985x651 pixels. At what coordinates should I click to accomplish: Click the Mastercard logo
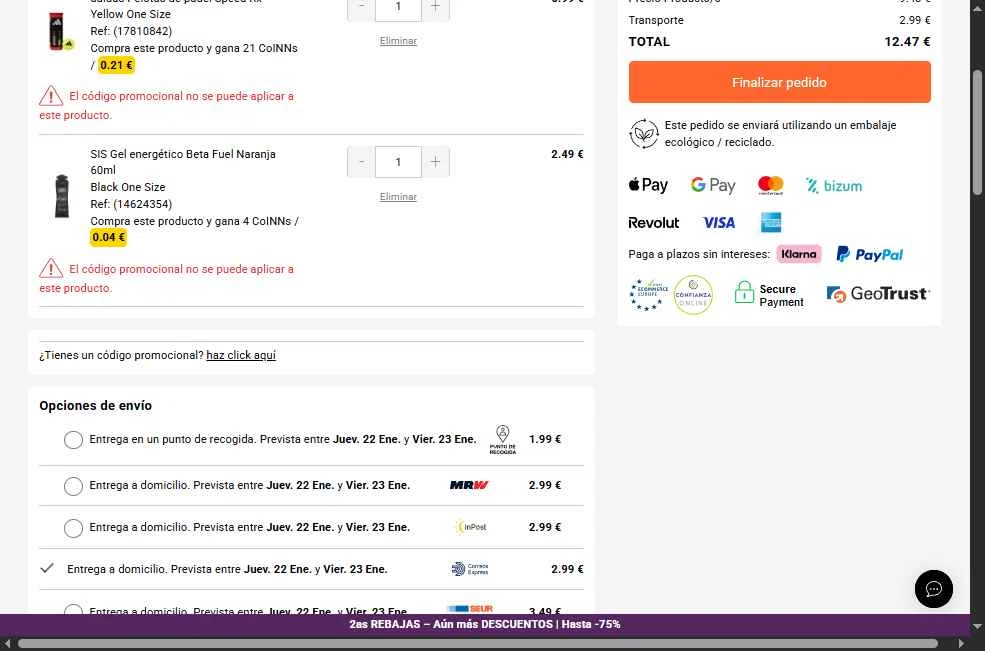tap(770, 185)
